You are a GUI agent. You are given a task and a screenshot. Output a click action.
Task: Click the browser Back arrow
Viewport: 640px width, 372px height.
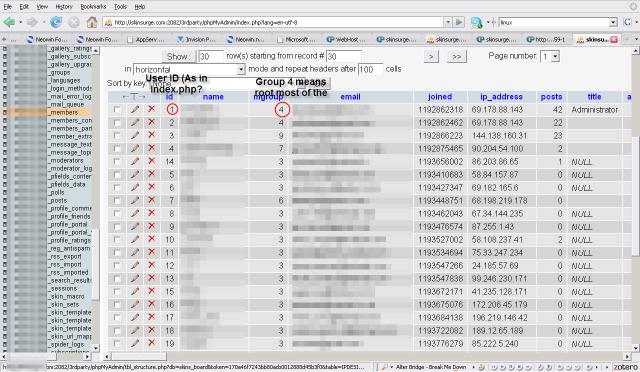(x=9, y=22)
